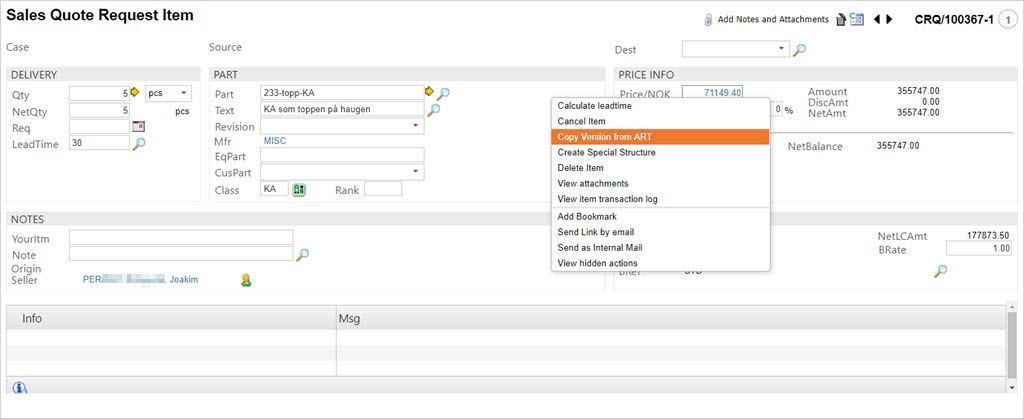Image resolution: width=1024 pixels, height=419 pixels.
Task: Open the MISC manufacturer link
Action: click(x=274, y=141)
